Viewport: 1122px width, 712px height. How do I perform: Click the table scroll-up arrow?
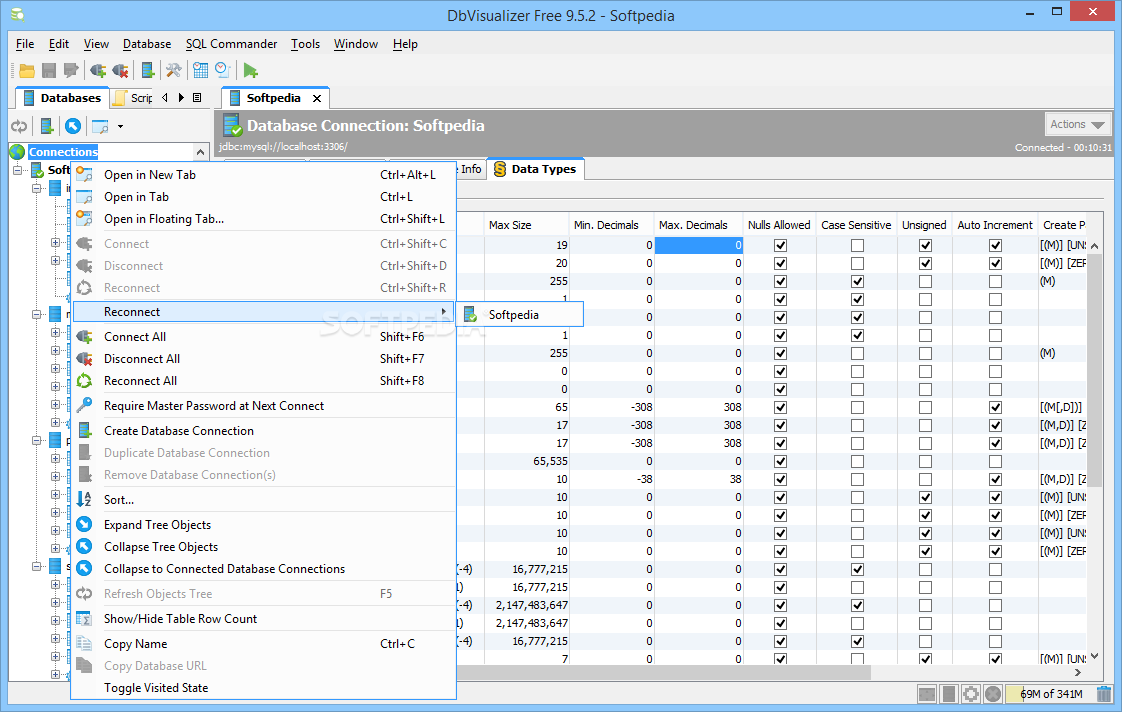[1094, 245]
